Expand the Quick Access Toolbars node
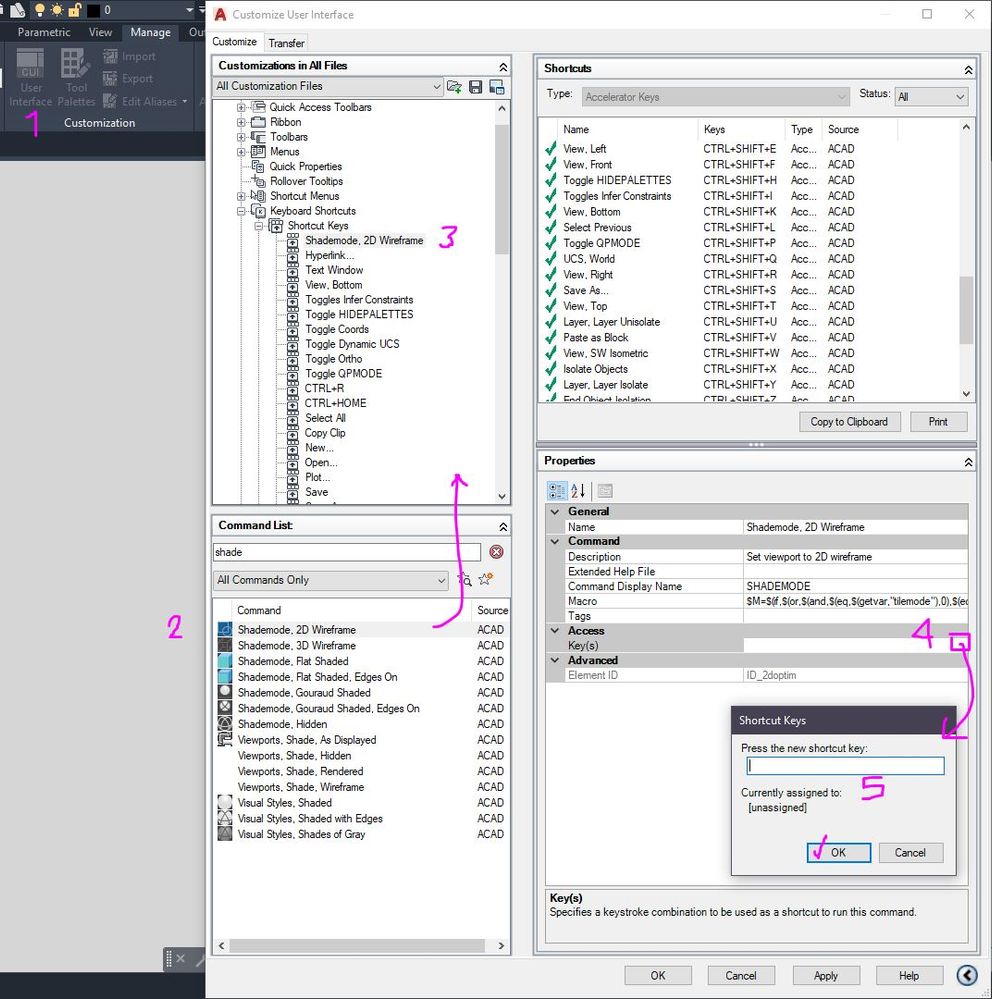This screenshot has width=992, height=999. [241, 107]
